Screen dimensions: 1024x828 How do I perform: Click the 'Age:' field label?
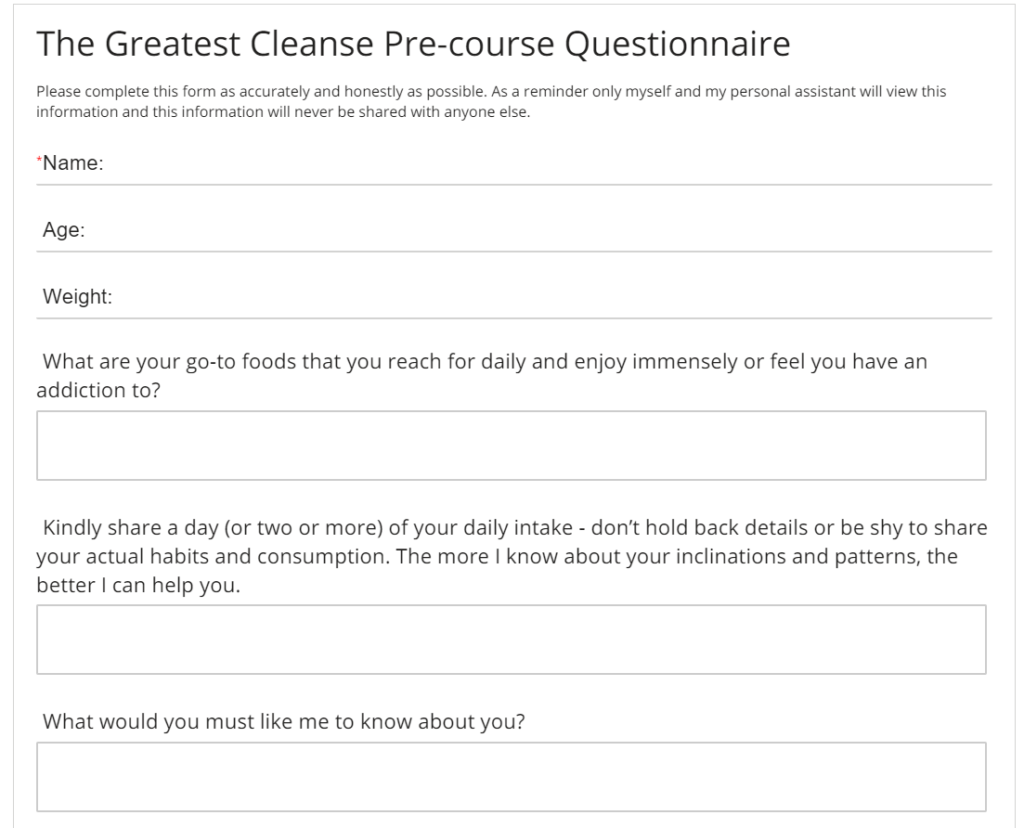tap(64, 230)
